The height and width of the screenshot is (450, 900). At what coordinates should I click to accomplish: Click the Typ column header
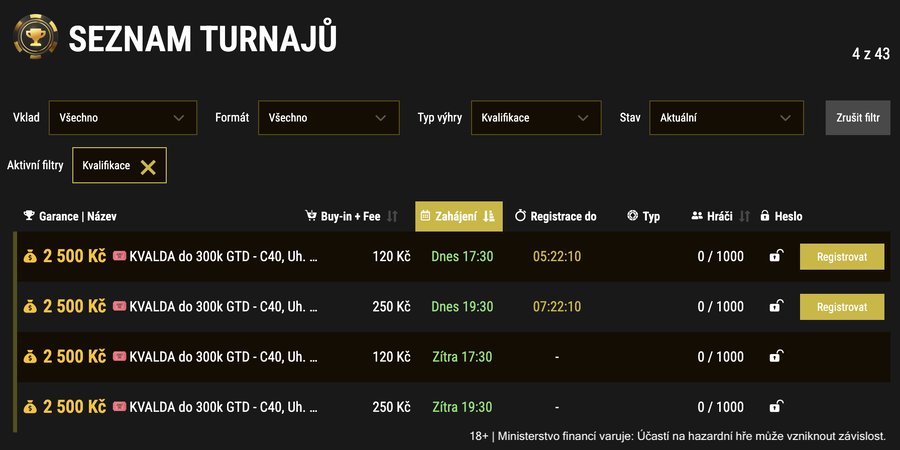pyautogui.click(x=643, y=216)
